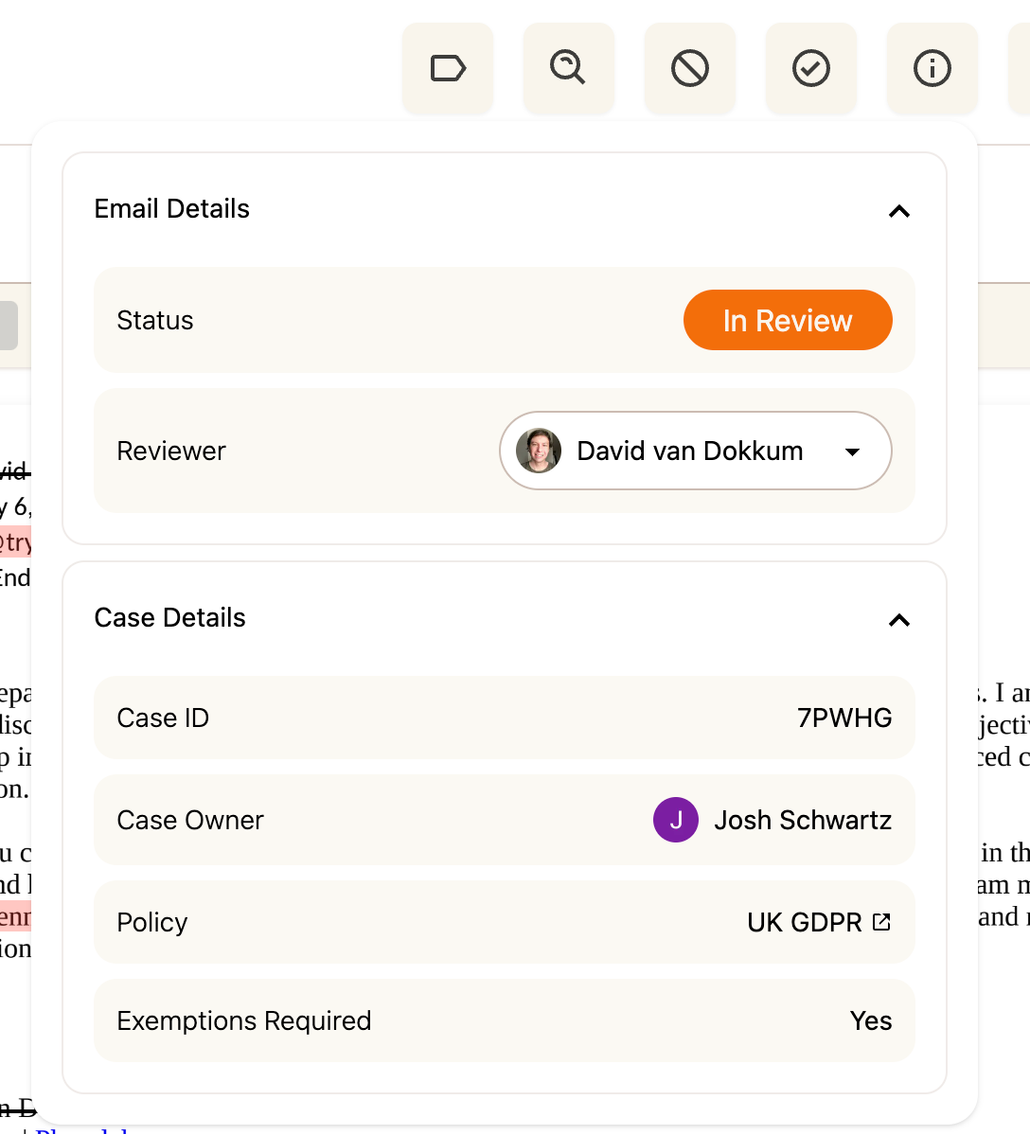This screenshot has width=1030, height=1134.
Task: Select the Case ID value 7PWHG
Action: tap(844, 718)
